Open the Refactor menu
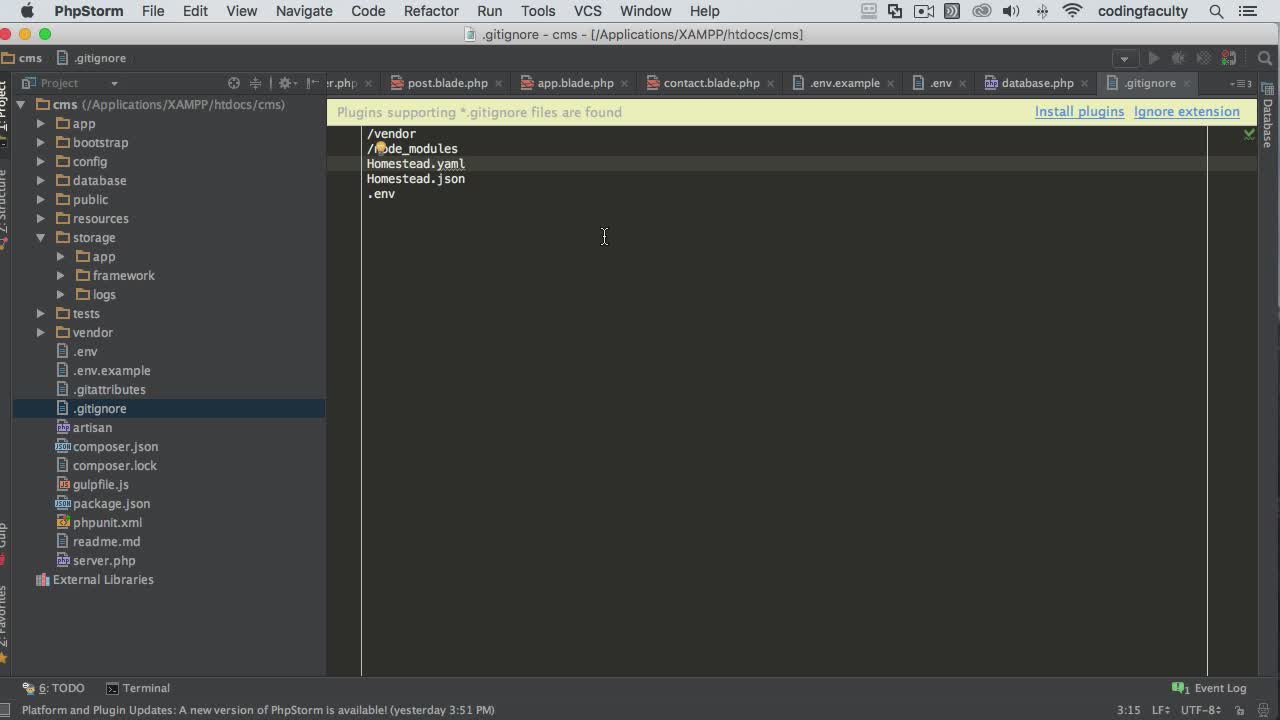 pos(431,11)
